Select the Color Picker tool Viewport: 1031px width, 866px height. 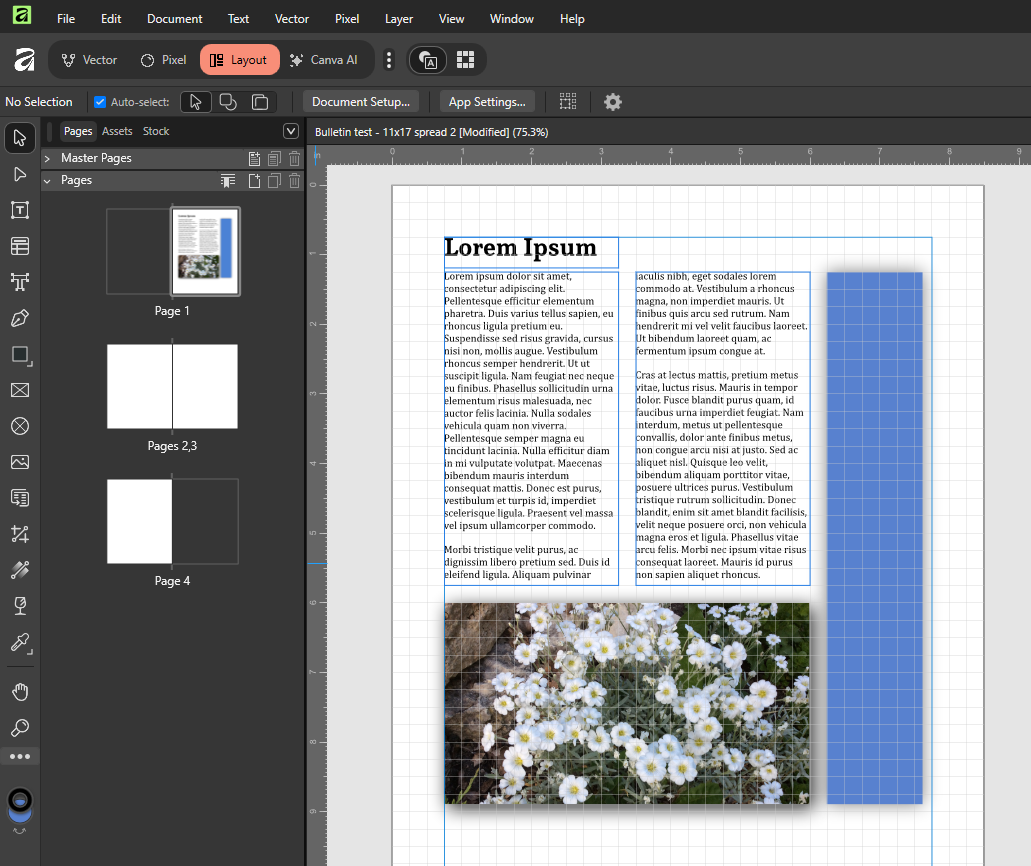tap(20, 642)
